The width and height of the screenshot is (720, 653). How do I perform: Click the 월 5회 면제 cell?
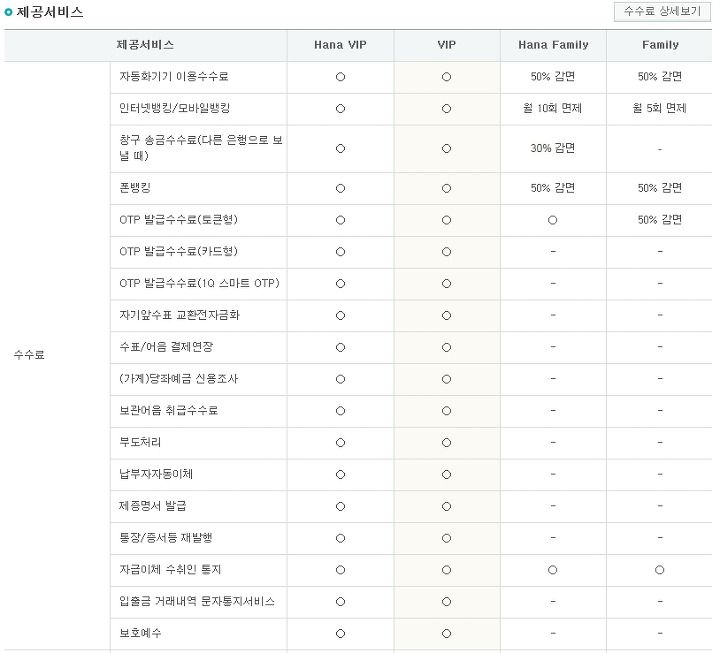[x=659, y=108]
